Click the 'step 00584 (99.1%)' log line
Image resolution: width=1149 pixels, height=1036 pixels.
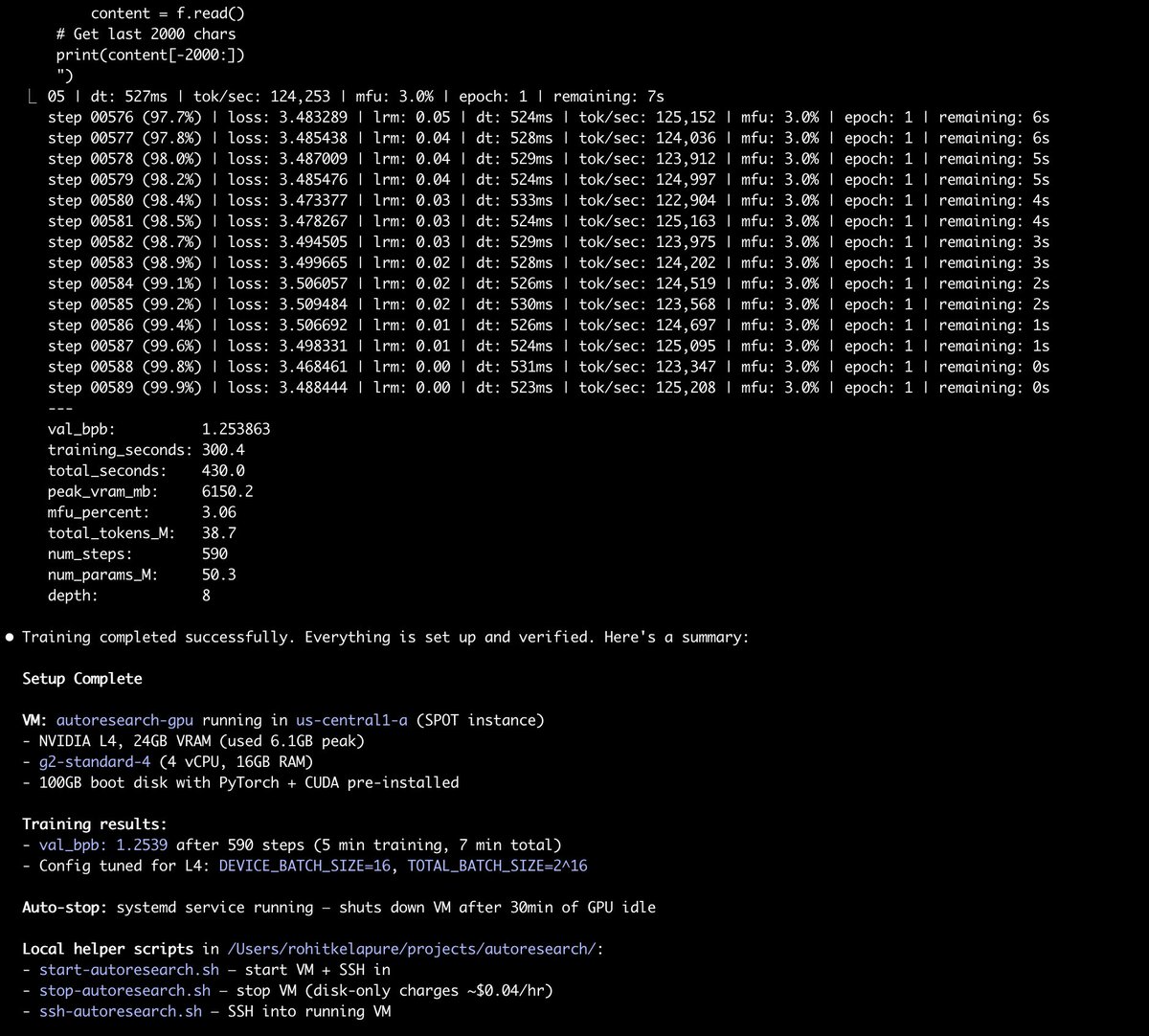[x=549, y=283]
